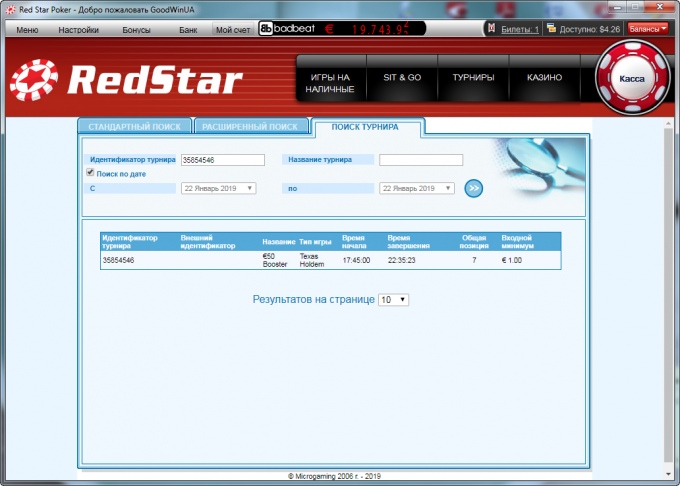The height and width of the screenshot is (486, 680).
Task: Click the Название турнира input field
Action: point(421,160)
